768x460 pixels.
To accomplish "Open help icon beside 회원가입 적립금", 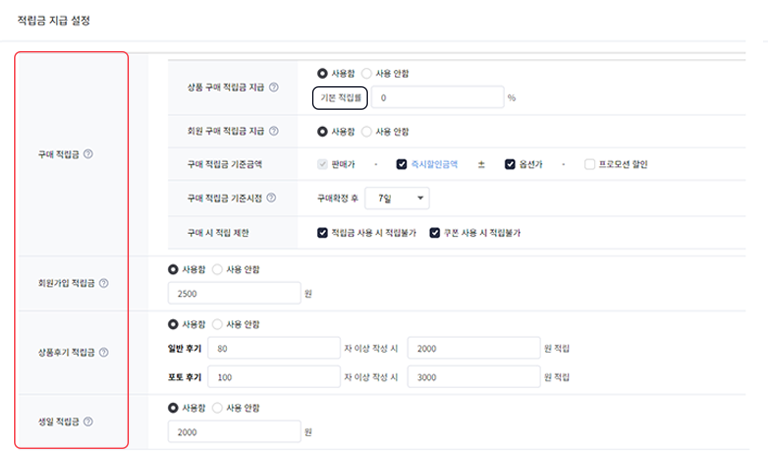I will [x=104, y=283].
